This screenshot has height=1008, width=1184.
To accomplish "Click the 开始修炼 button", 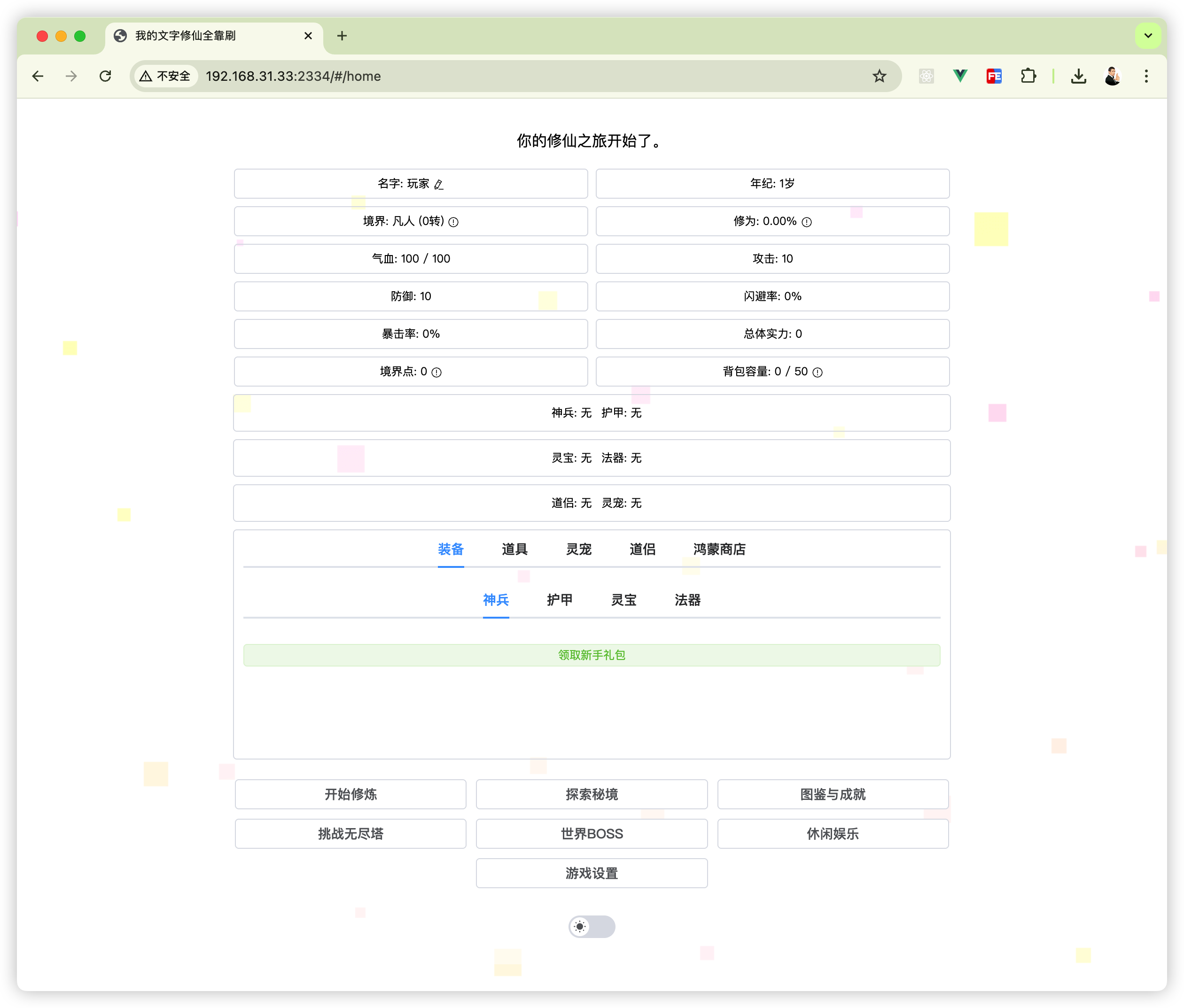I will 351,794.
